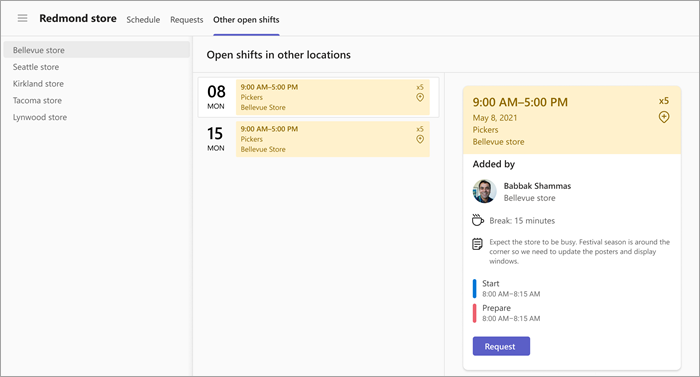Click the location pin icon in shift details card

tap(664, 117)
